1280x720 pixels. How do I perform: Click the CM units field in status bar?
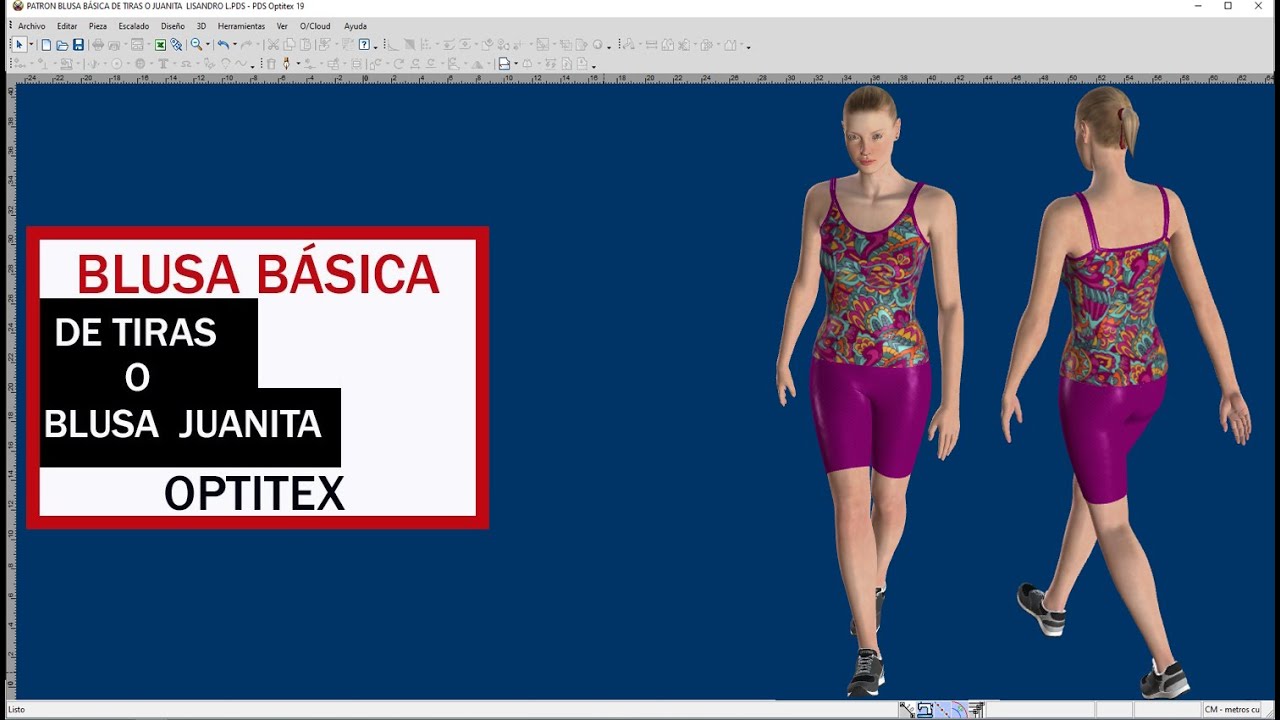pos(1232,710)
